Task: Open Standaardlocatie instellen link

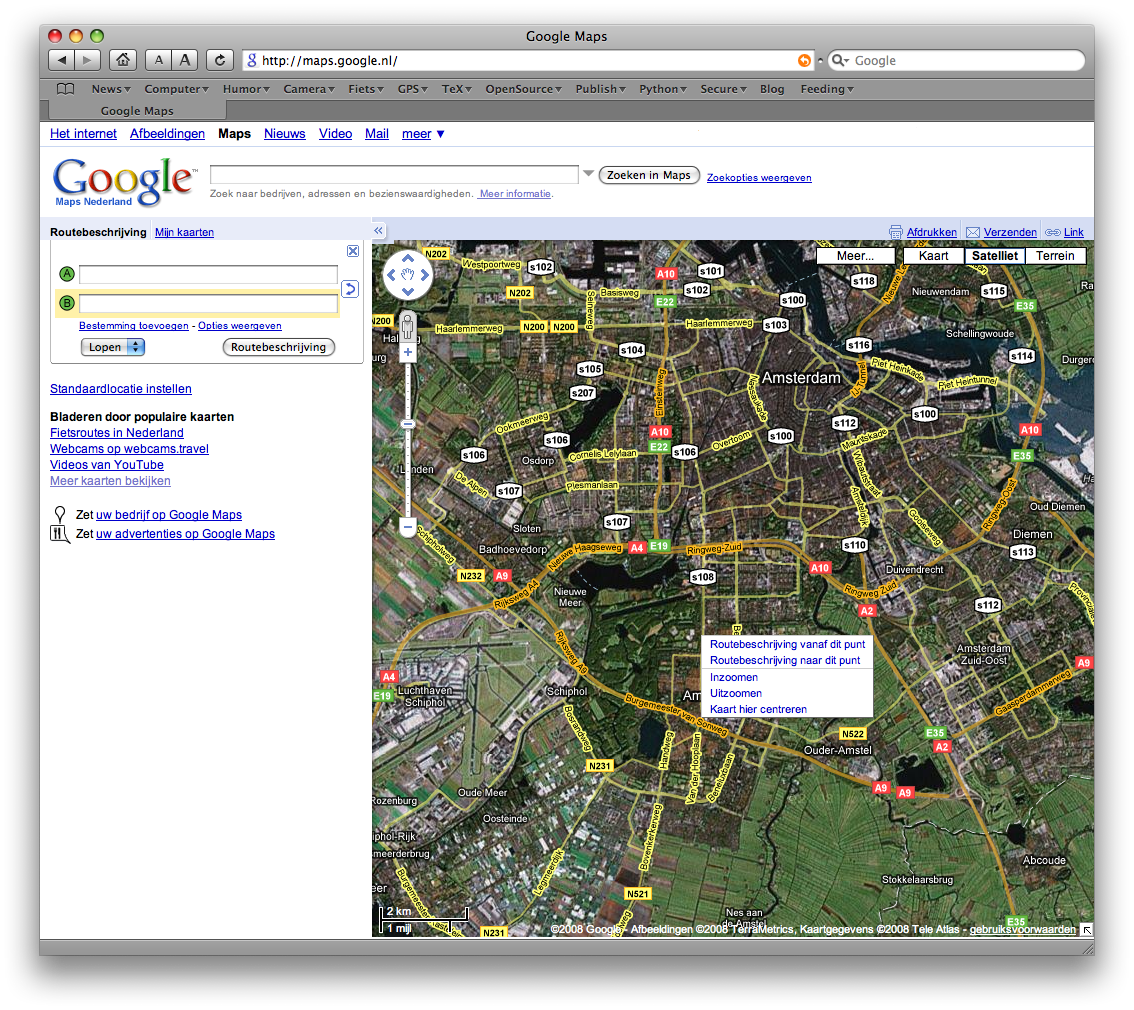Action: click(121, 389)
